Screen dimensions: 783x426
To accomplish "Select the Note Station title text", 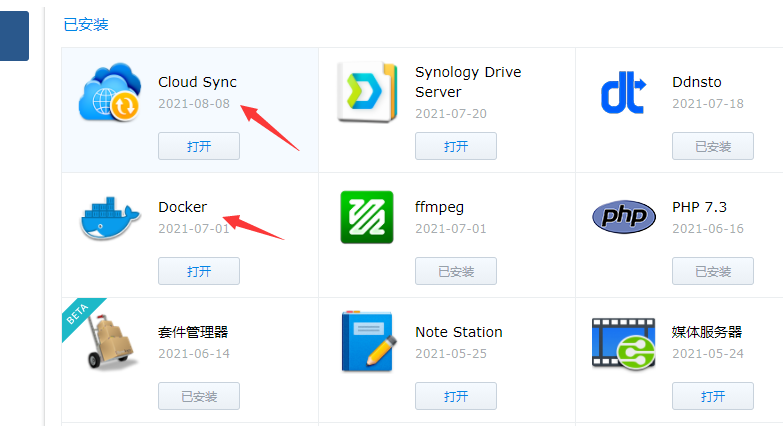I will pos(459,332).
